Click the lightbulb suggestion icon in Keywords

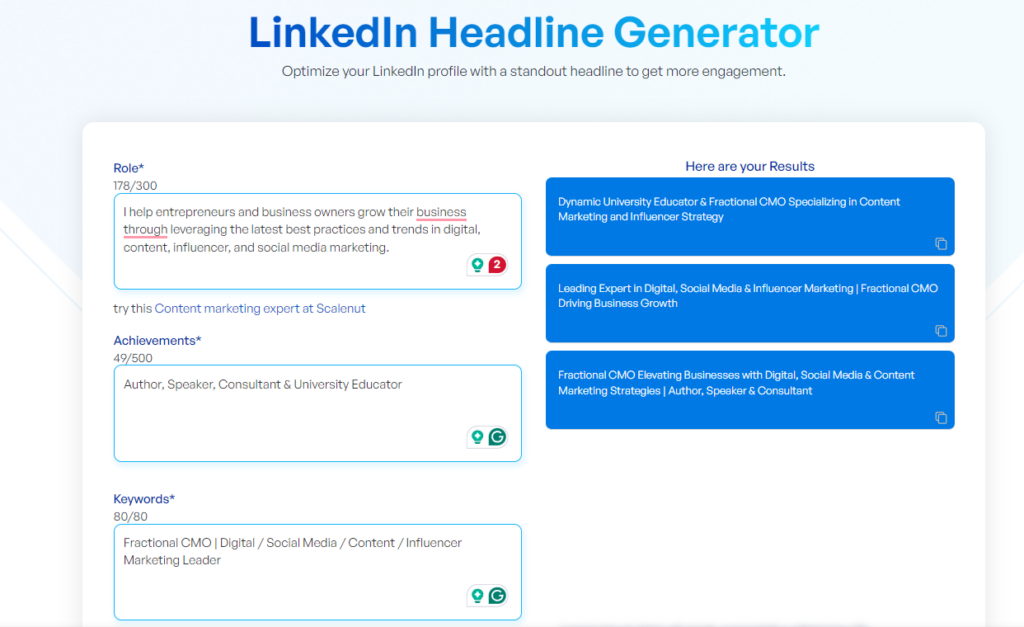pyautogui.click(x=477, y=595)
